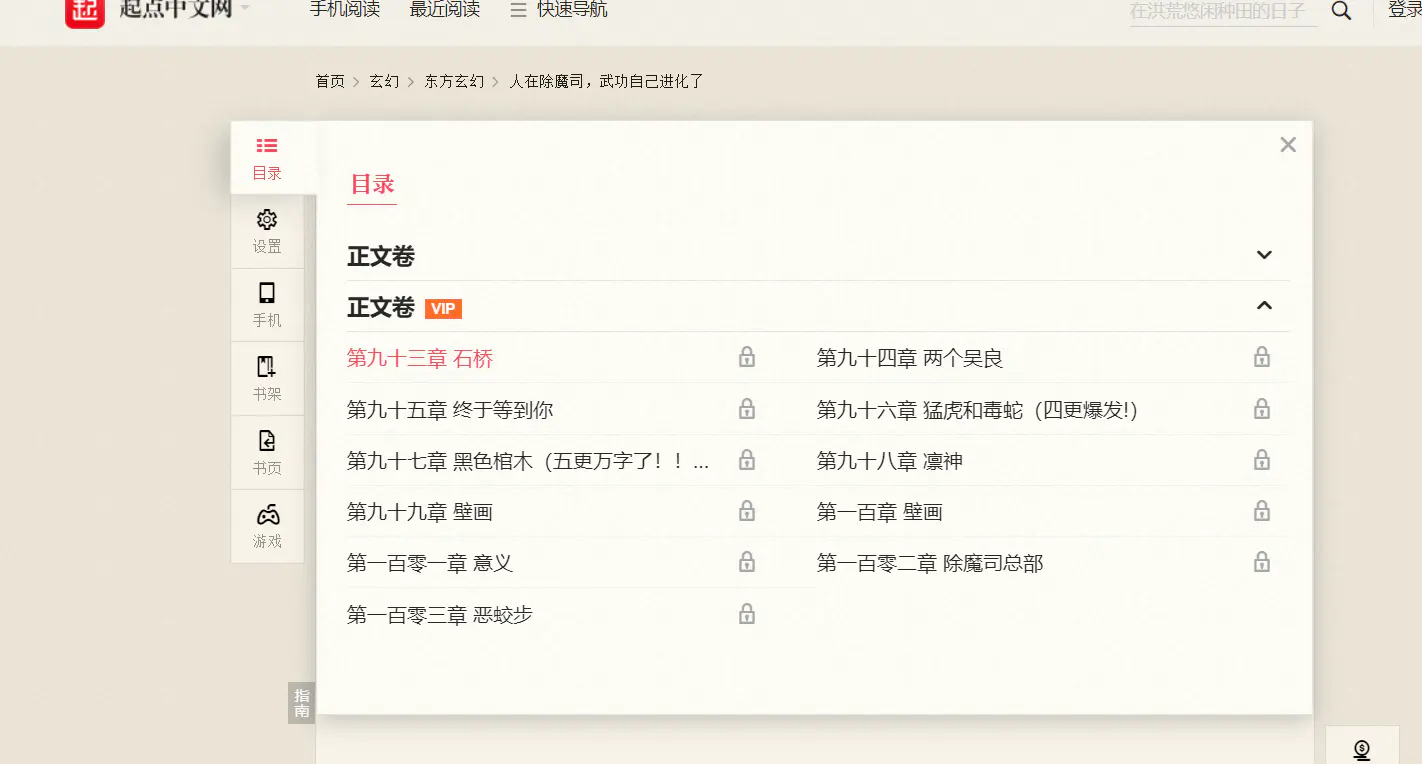
Task: Open book title 人在除魔司 breadcrumb
Action: click(607, 81)
